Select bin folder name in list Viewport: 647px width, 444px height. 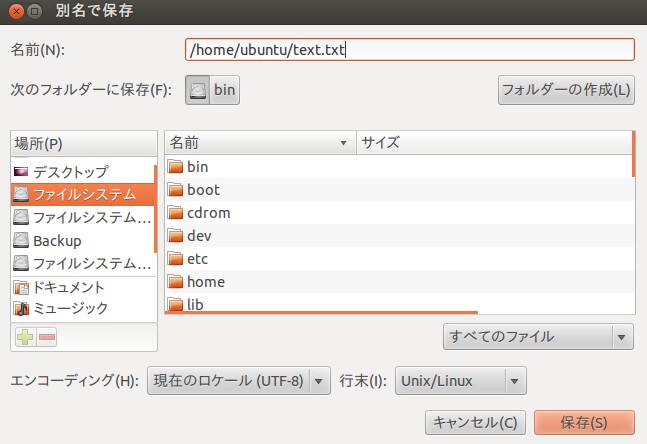198,167
